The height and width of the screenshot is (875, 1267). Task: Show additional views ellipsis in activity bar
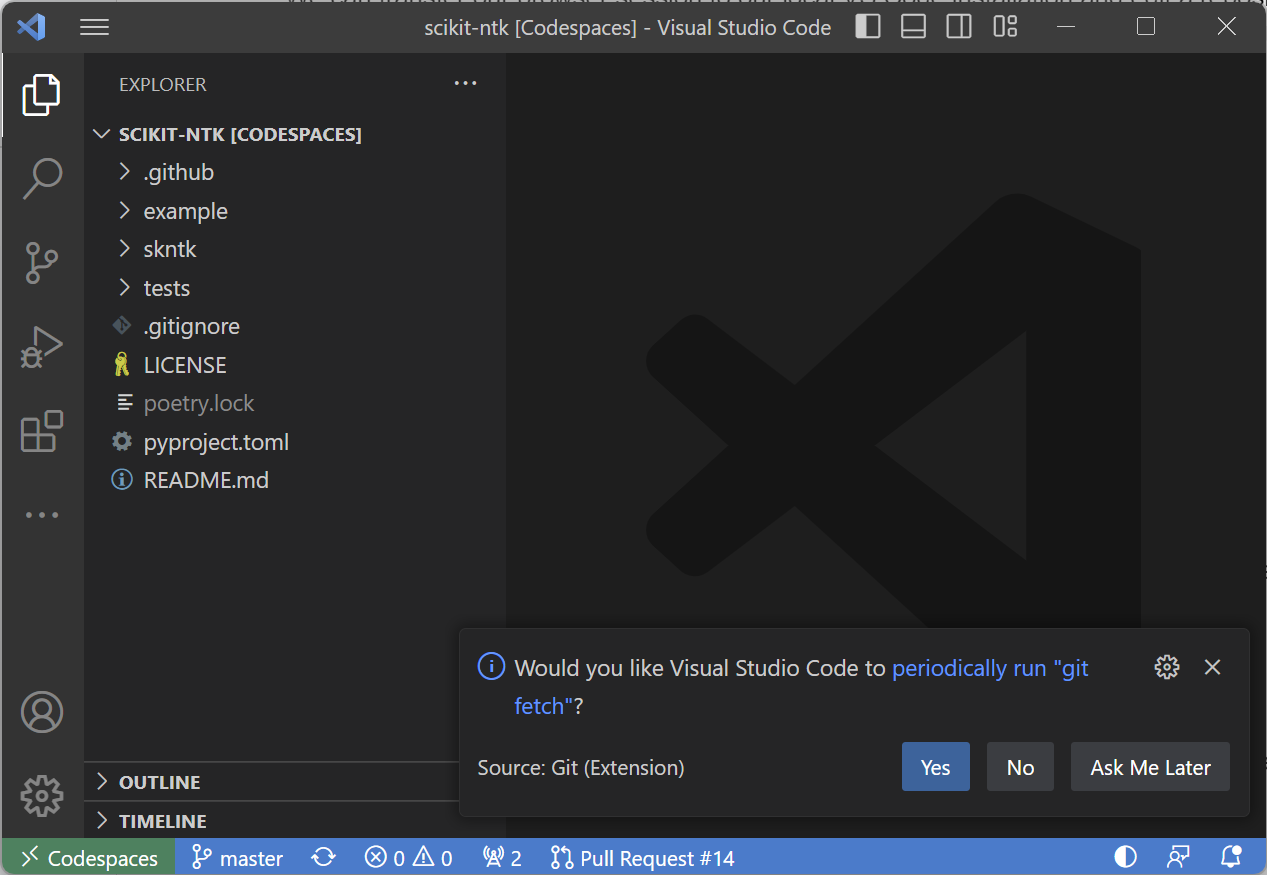click(42, 515)
